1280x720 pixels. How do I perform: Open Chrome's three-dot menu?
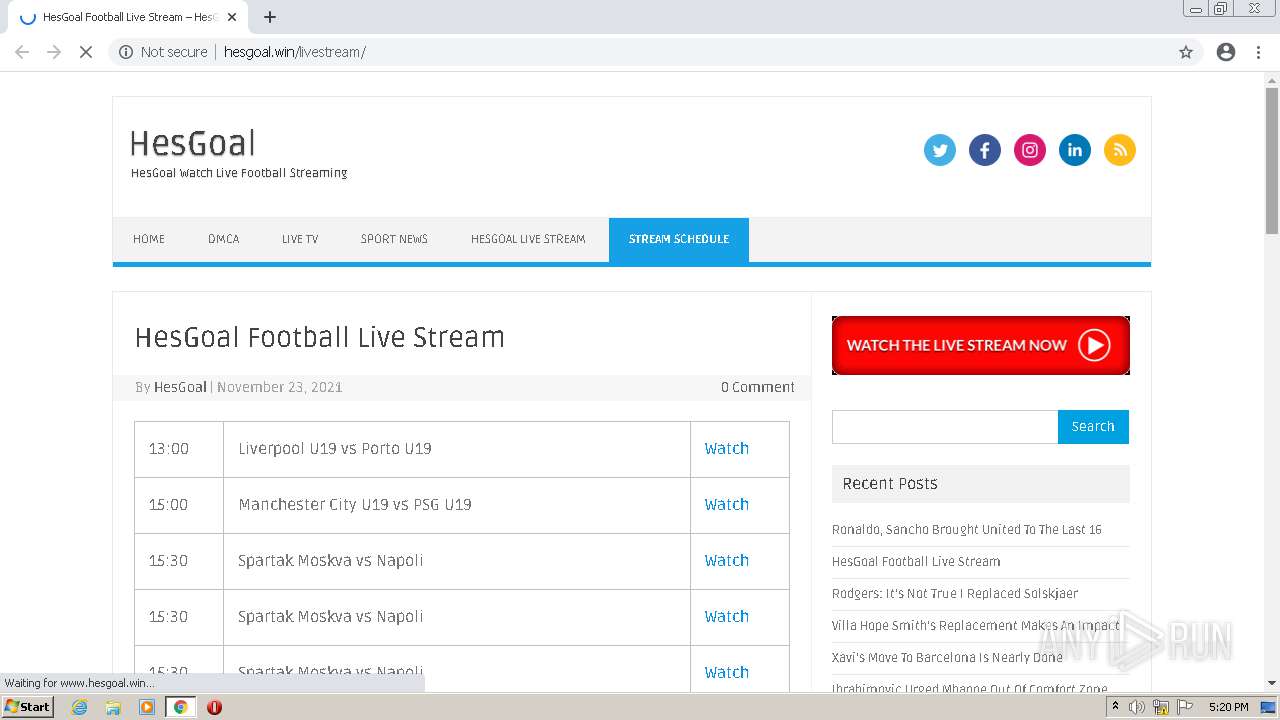(x=1258, y=52)
